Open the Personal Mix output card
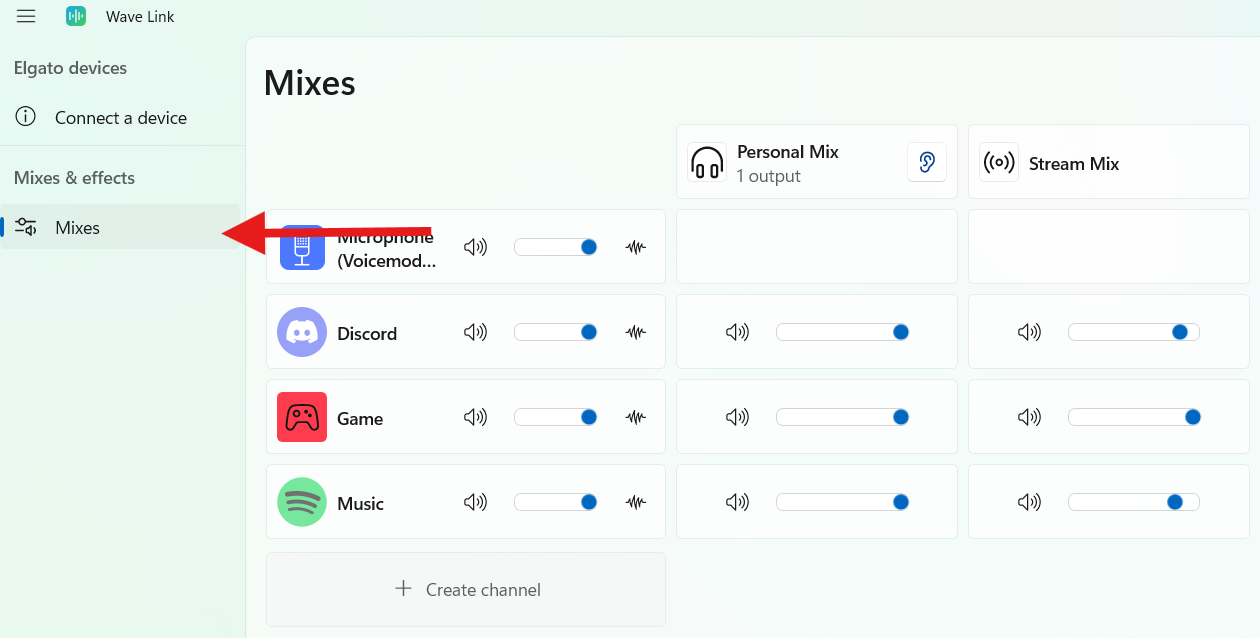The image size is (1260, 638). (x=790, y=163)
